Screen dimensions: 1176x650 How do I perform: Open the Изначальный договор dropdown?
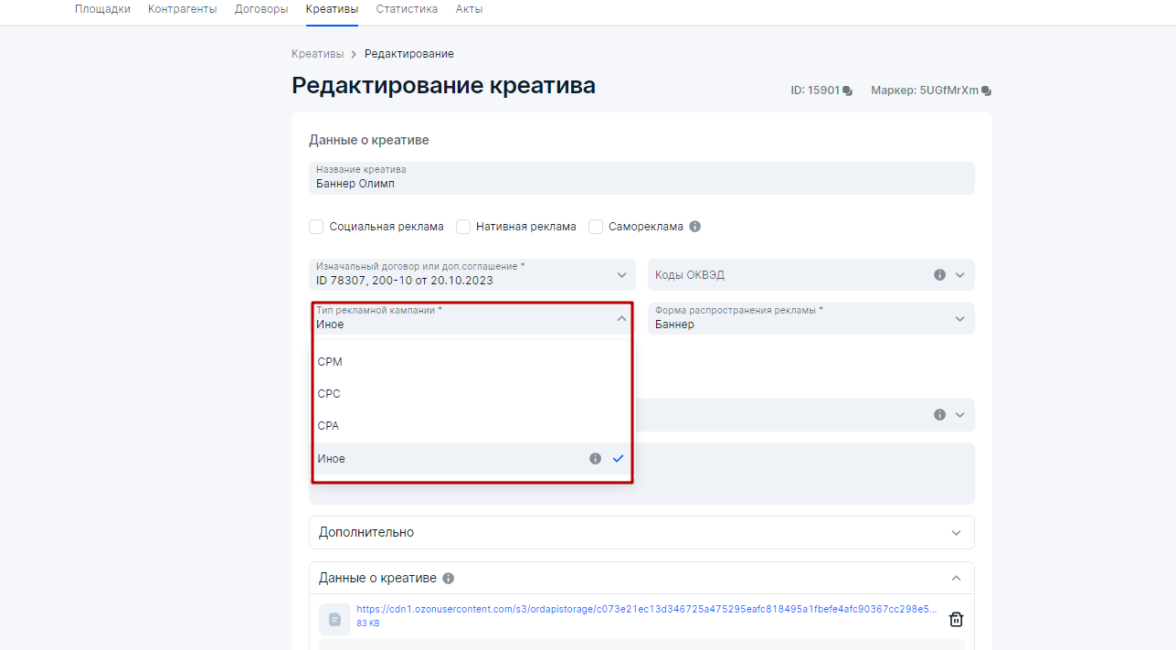click(x=472, y=275)
